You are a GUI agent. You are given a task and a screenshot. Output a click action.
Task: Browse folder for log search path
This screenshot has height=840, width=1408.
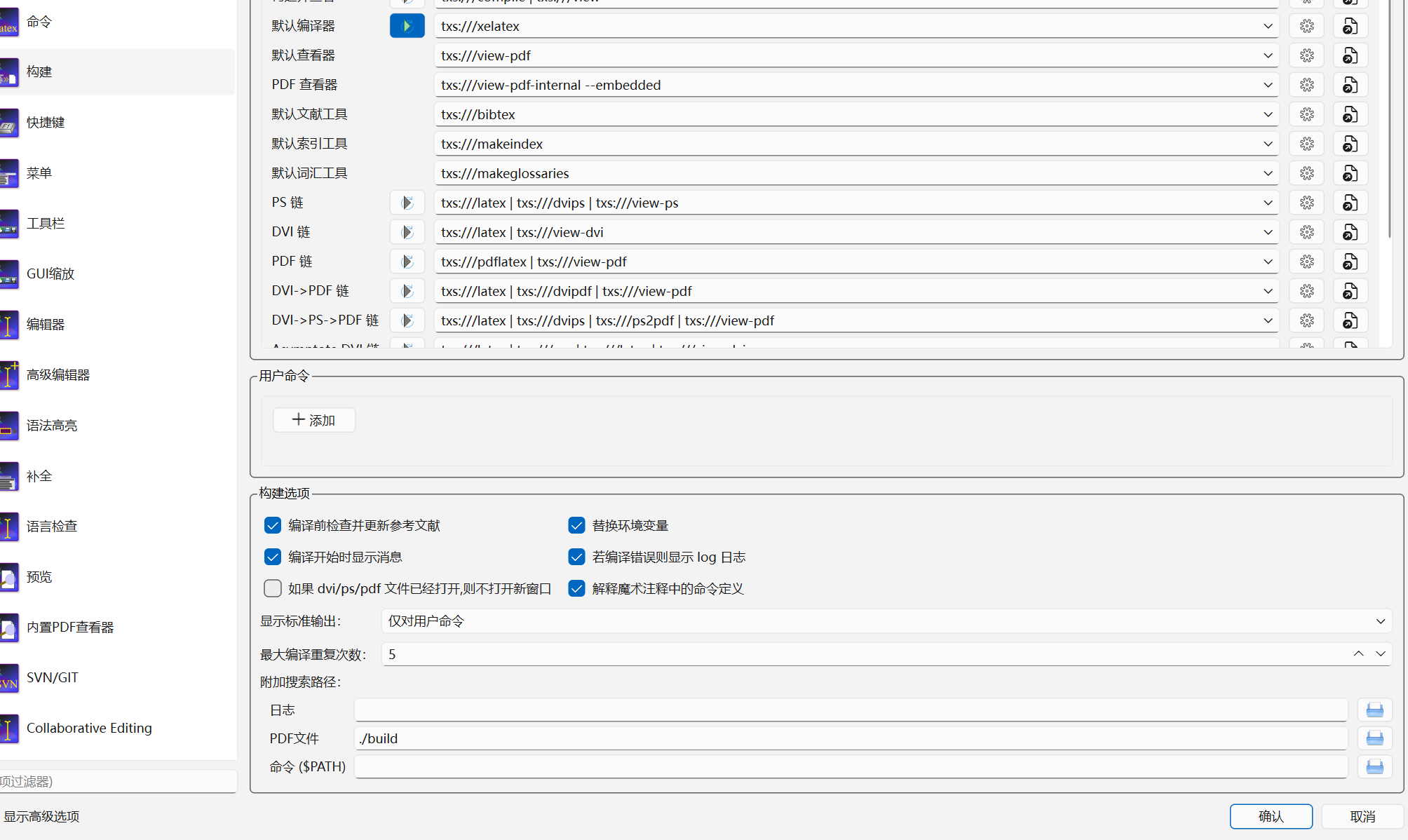click(1375, 710)
